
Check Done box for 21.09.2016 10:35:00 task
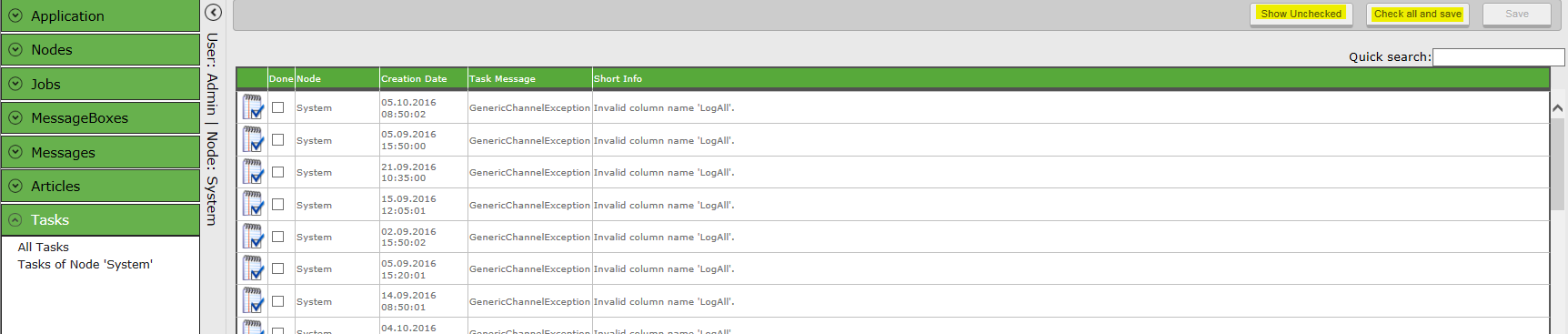pos(278,172)
